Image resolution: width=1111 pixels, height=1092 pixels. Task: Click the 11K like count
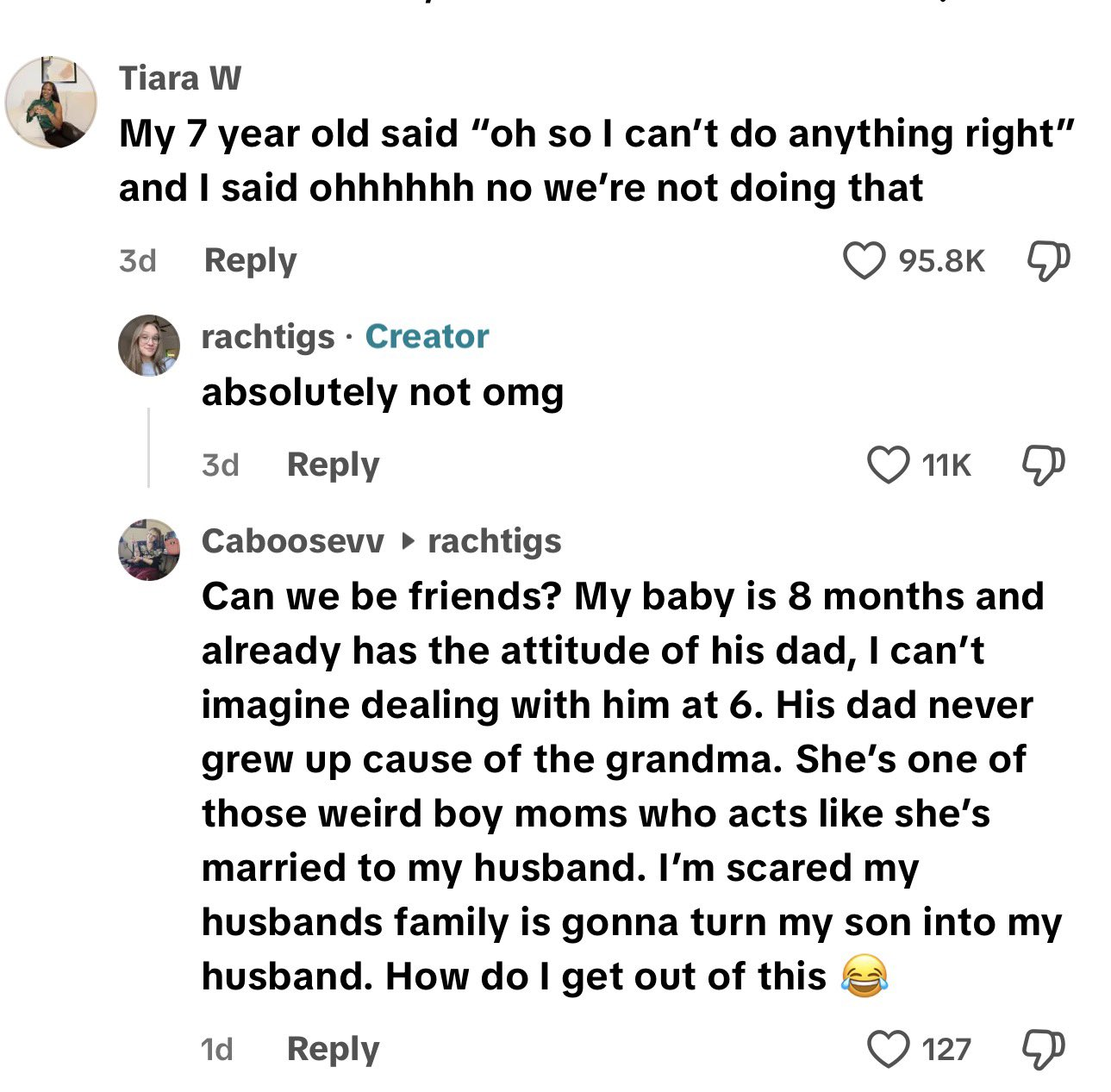pyautogui.click(x=946, y=465)
